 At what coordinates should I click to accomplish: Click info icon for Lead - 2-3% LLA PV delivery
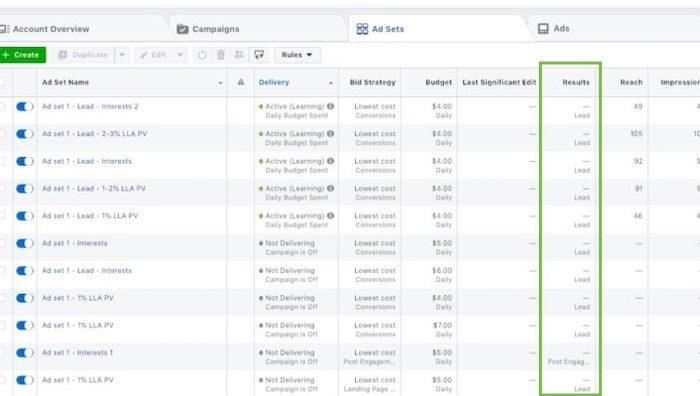tap(330, 133)
